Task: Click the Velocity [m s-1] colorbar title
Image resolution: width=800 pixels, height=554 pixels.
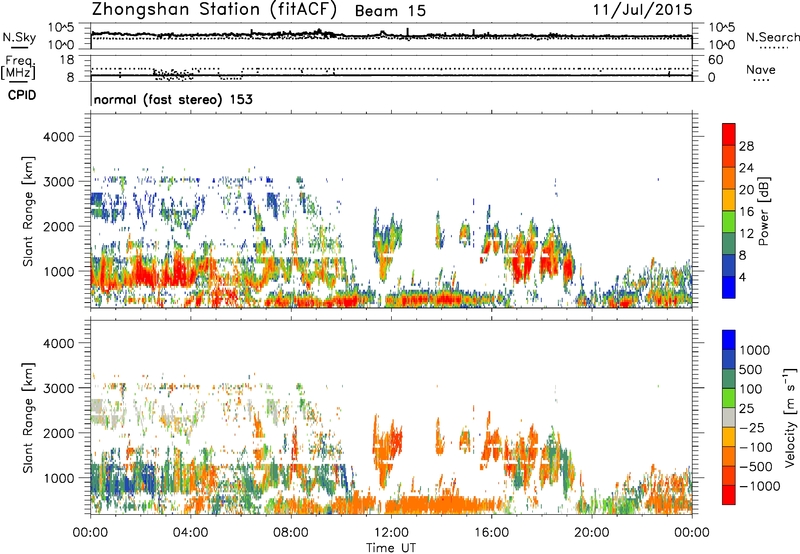Action: (x=790, y=417)
